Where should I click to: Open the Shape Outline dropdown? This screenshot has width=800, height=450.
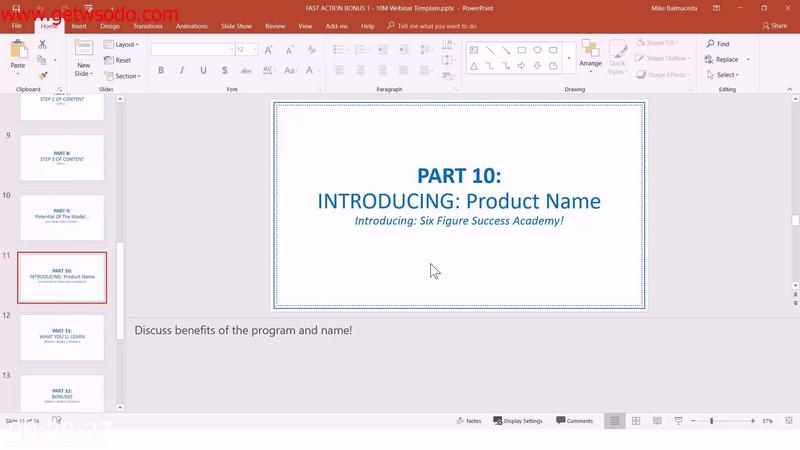click(x=663, y=58)
